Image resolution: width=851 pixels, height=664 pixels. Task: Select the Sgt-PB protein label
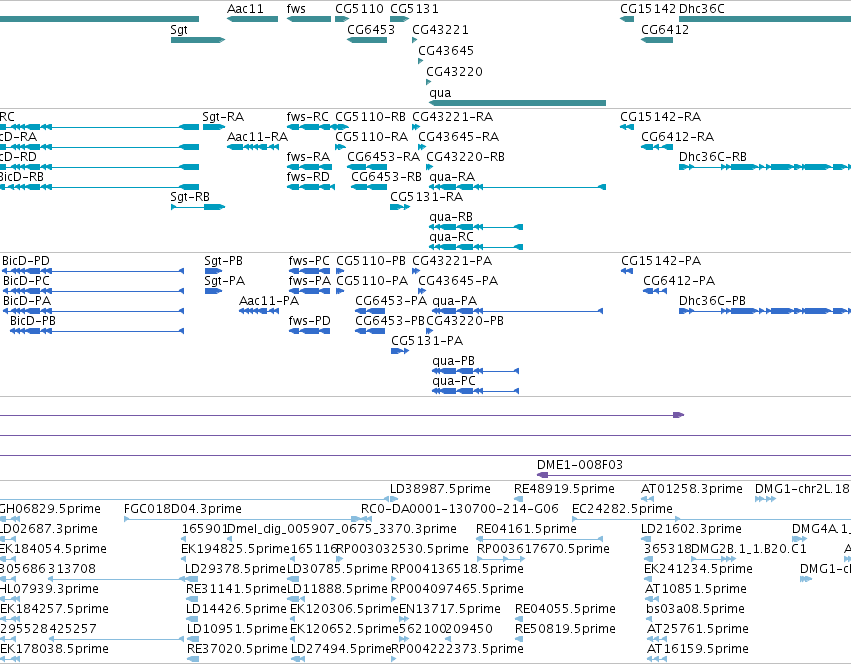click(224, 261)
